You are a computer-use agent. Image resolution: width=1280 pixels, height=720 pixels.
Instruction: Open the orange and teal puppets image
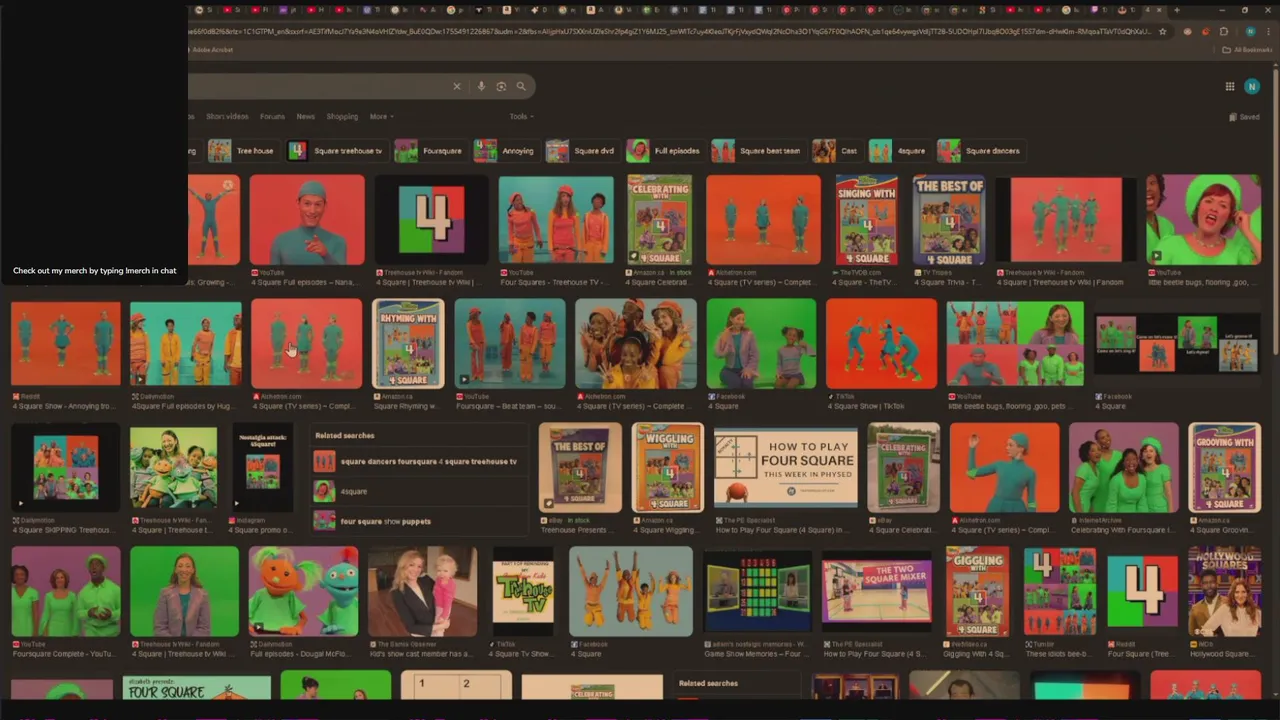pos(303,591)
